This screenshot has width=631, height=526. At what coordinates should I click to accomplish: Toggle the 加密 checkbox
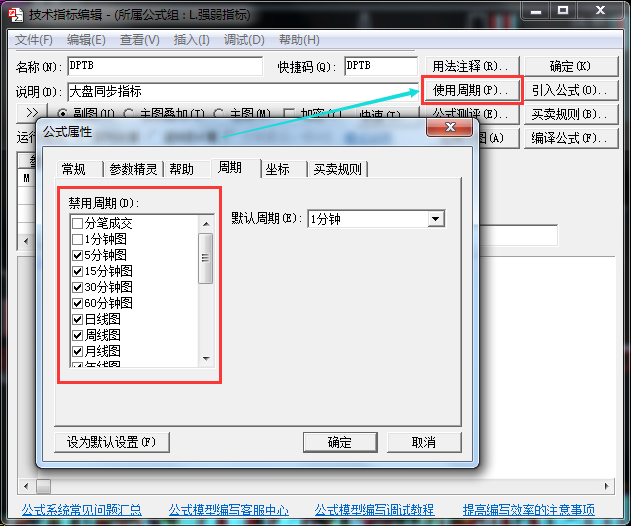tap(289, 113)
